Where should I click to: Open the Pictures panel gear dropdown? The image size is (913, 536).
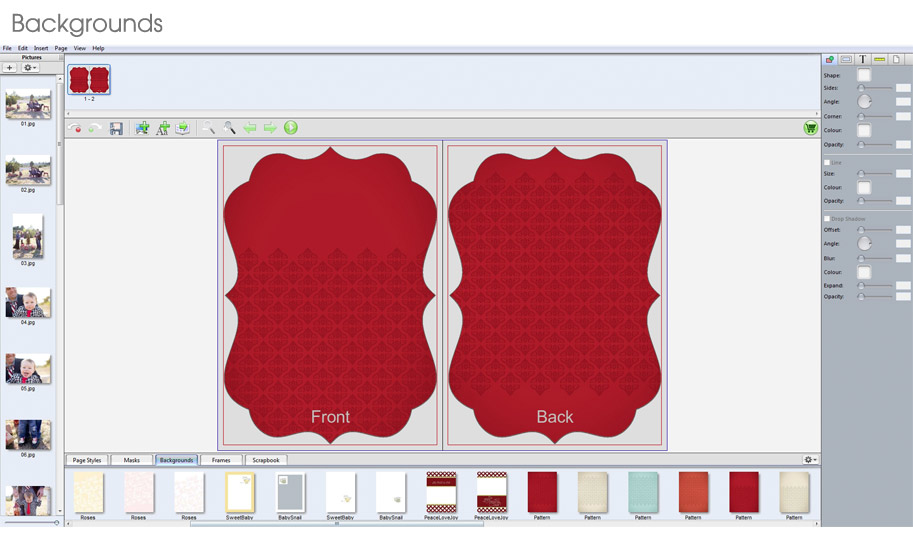(x=30, y=68)
